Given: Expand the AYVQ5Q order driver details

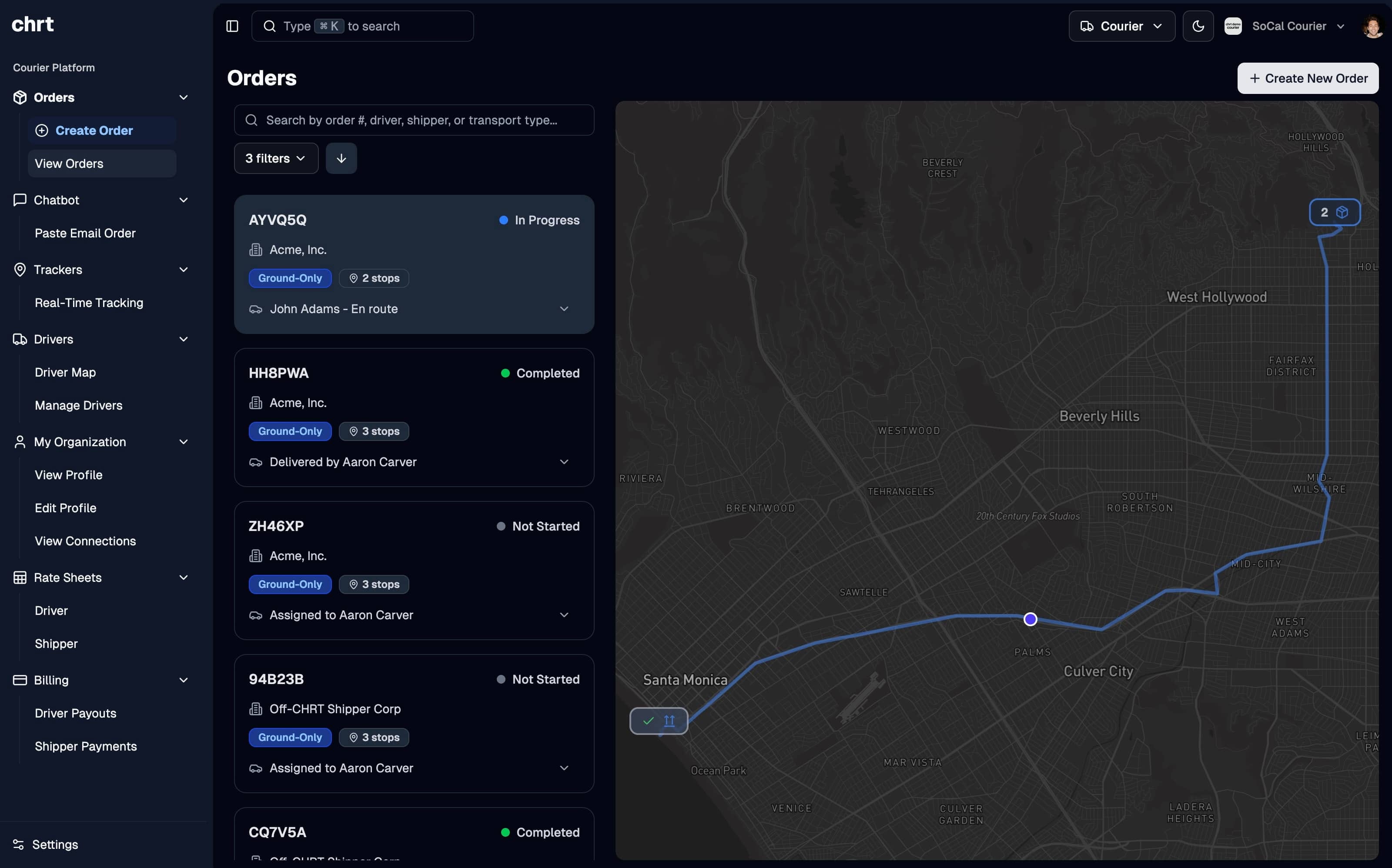Looking at the screenshot, I should [x=564, y=309].
